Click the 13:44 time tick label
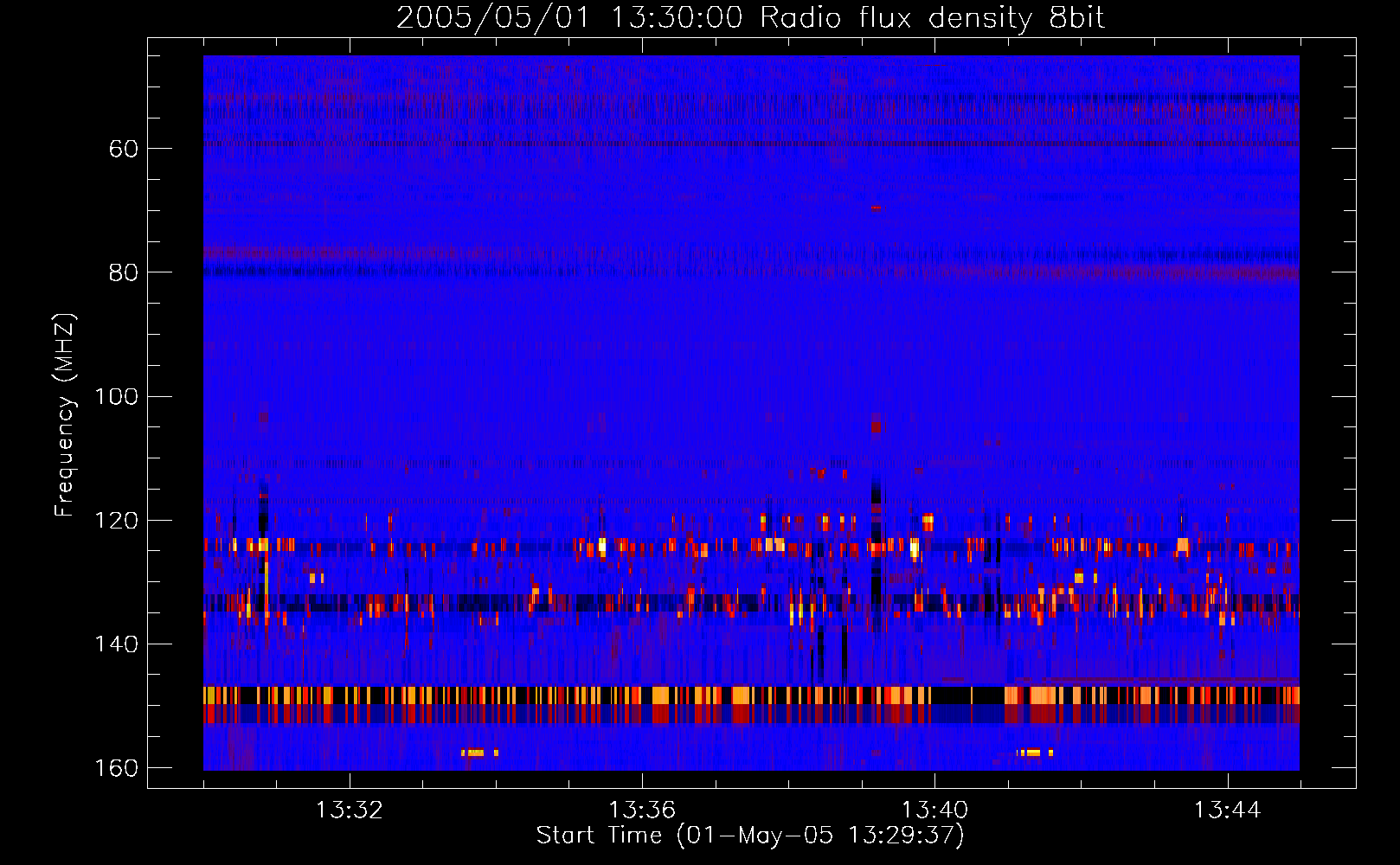The height and width of the screenshot is (865, 1400). pos(1228,811)
